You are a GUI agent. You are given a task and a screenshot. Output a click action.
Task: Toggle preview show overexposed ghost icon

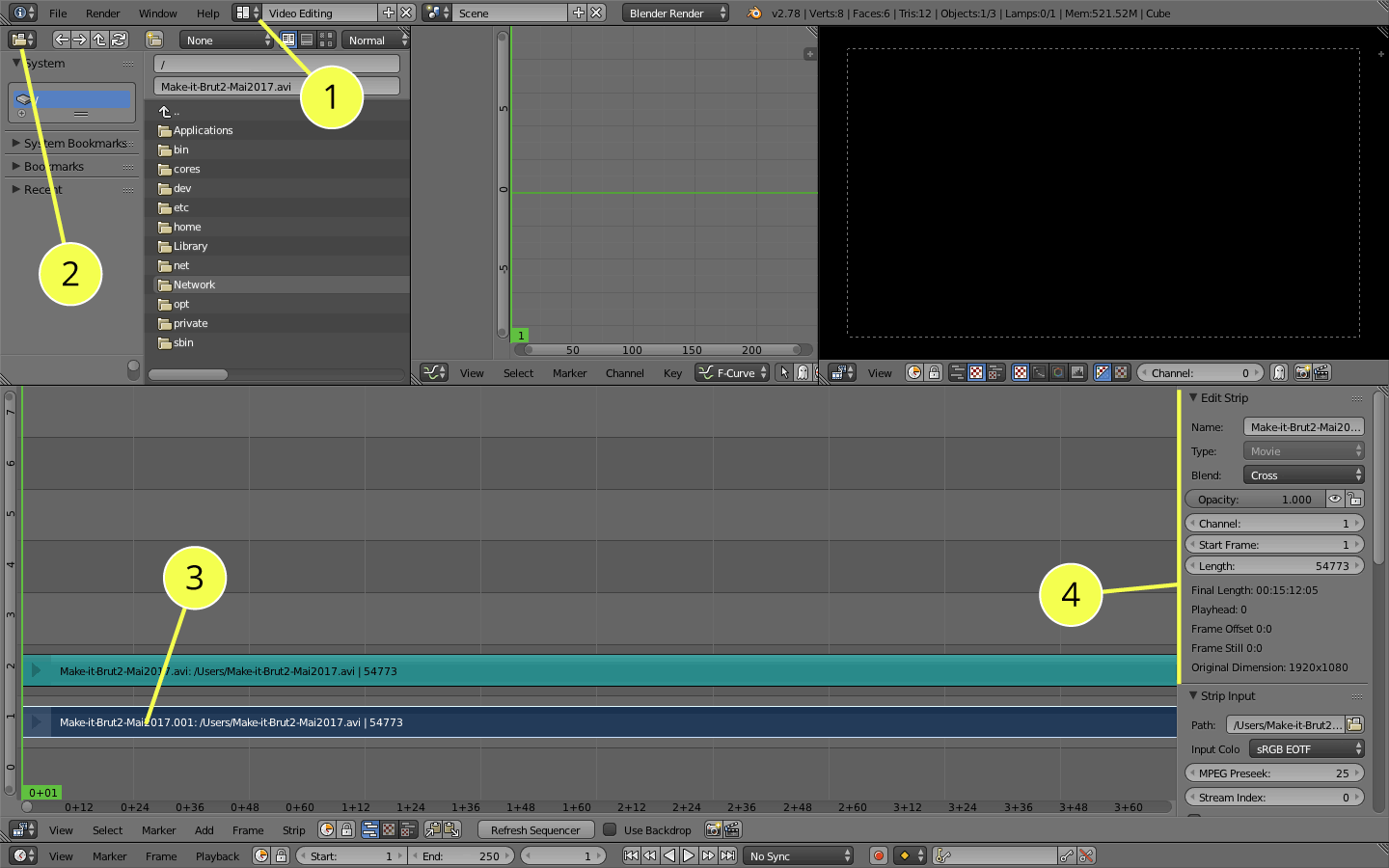[x=1279, y=372]
